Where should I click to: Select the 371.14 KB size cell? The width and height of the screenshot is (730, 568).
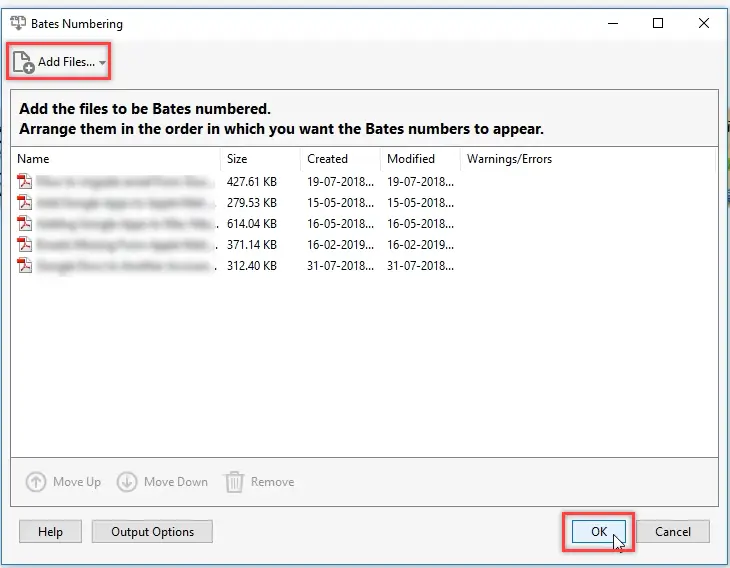252,244
